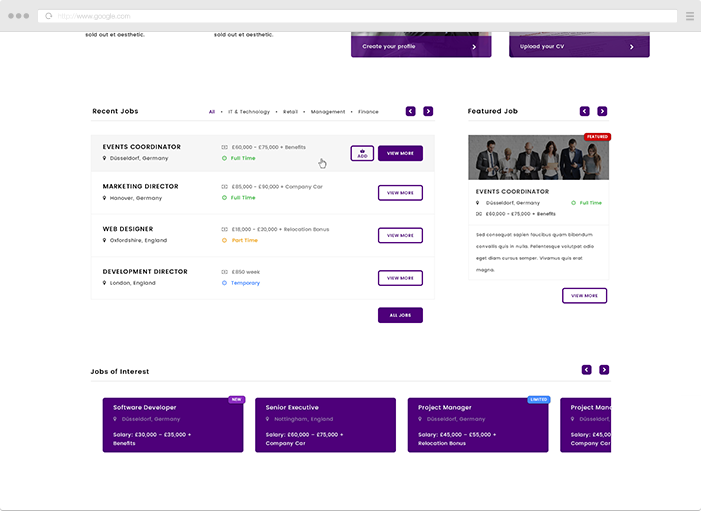Click the £850 week salary text
701x511 pixels.
pos(245,272)
